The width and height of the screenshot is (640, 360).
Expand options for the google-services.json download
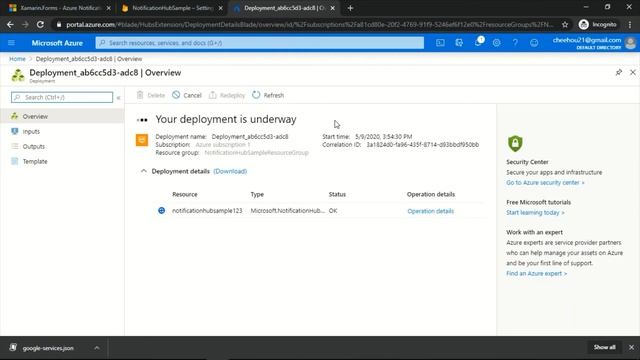pyautogui.click(x=97, y=348)
